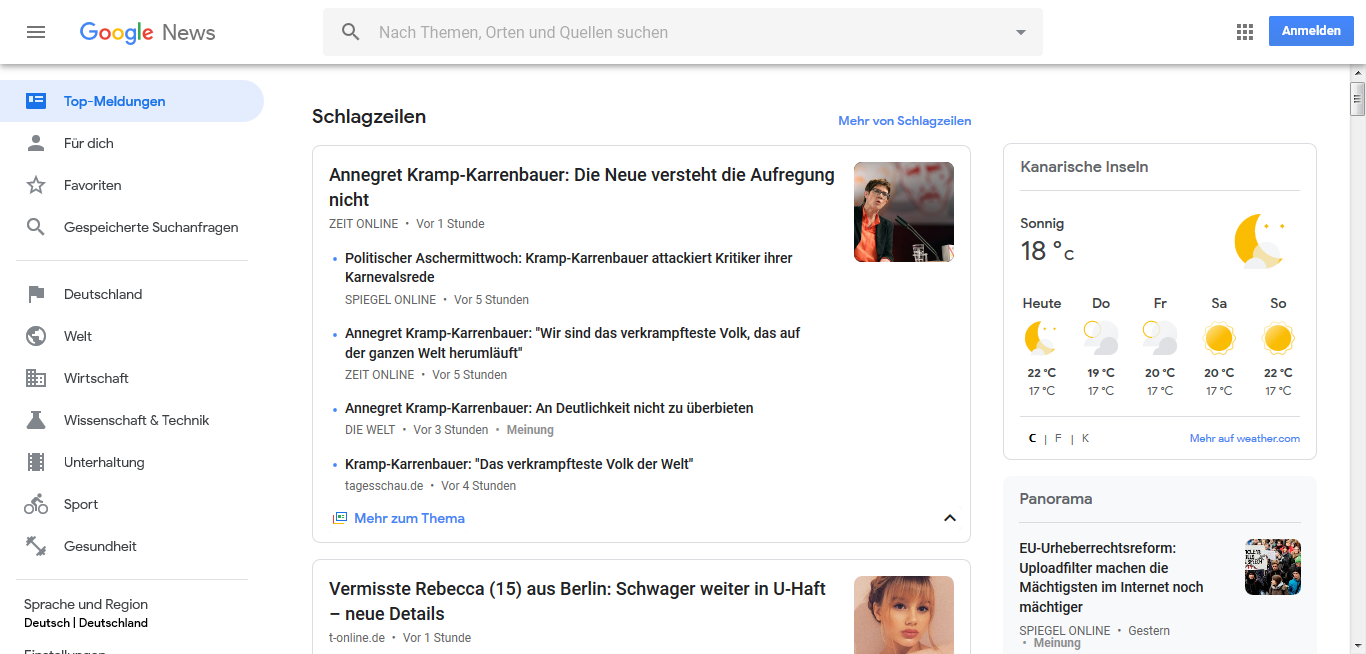Open the An Deutlichkeit nicht zu überbieten article

549,408
